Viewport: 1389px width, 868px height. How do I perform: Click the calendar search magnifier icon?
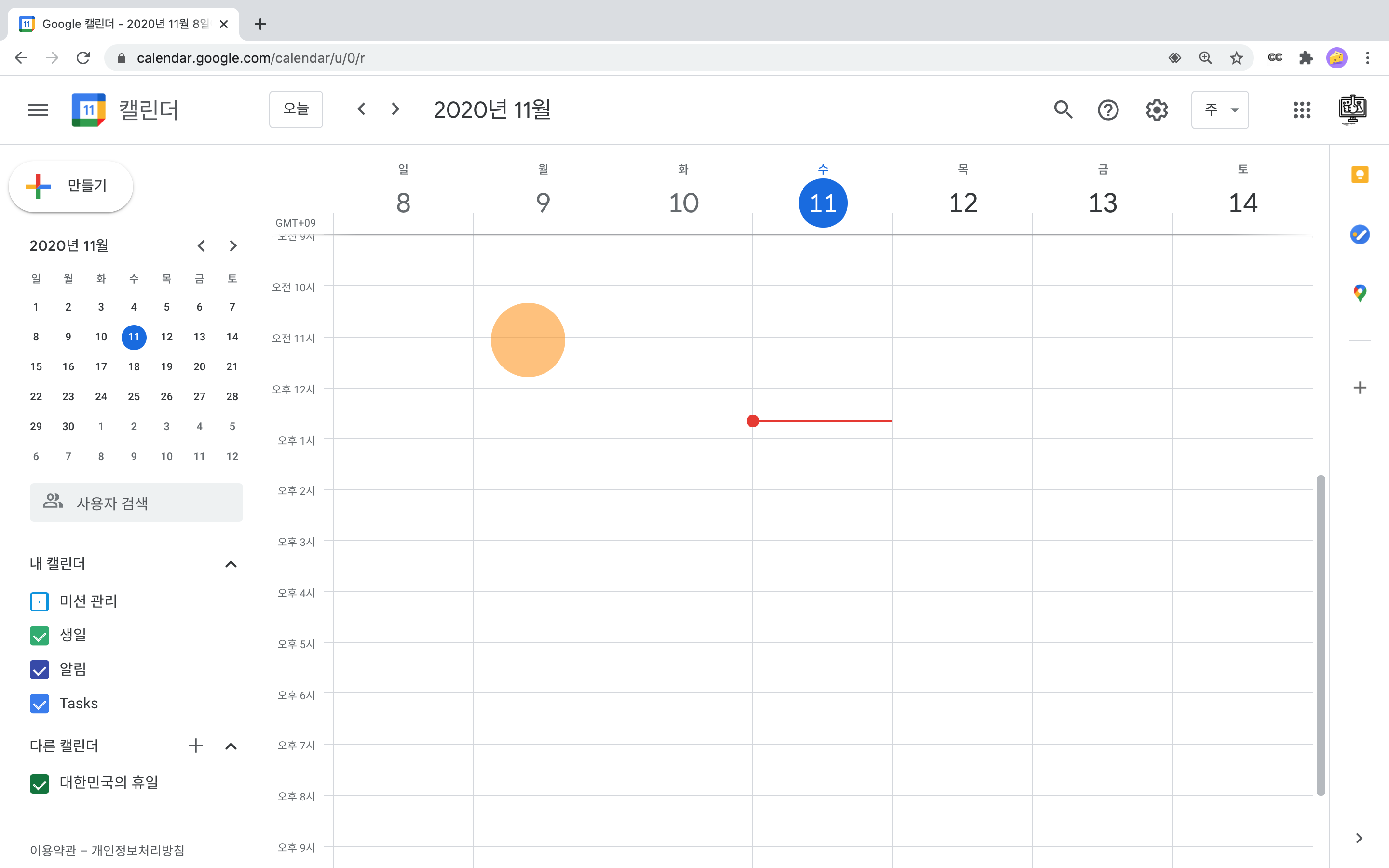(x=1062, y=109)
